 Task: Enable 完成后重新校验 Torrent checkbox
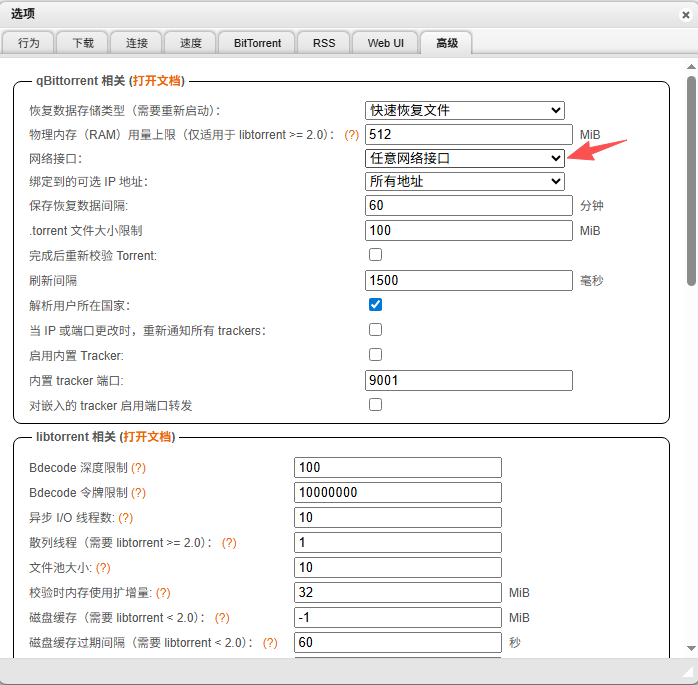tap(376, 255)
